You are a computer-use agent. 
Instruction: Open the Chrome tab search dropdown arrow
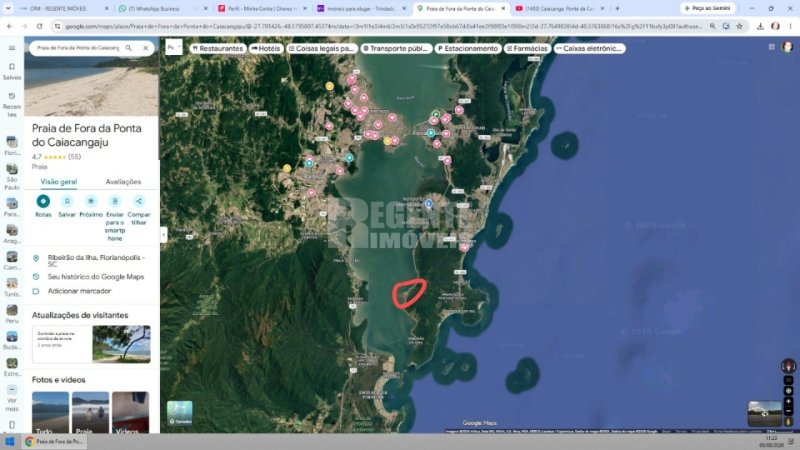click(x=8, y=9)
